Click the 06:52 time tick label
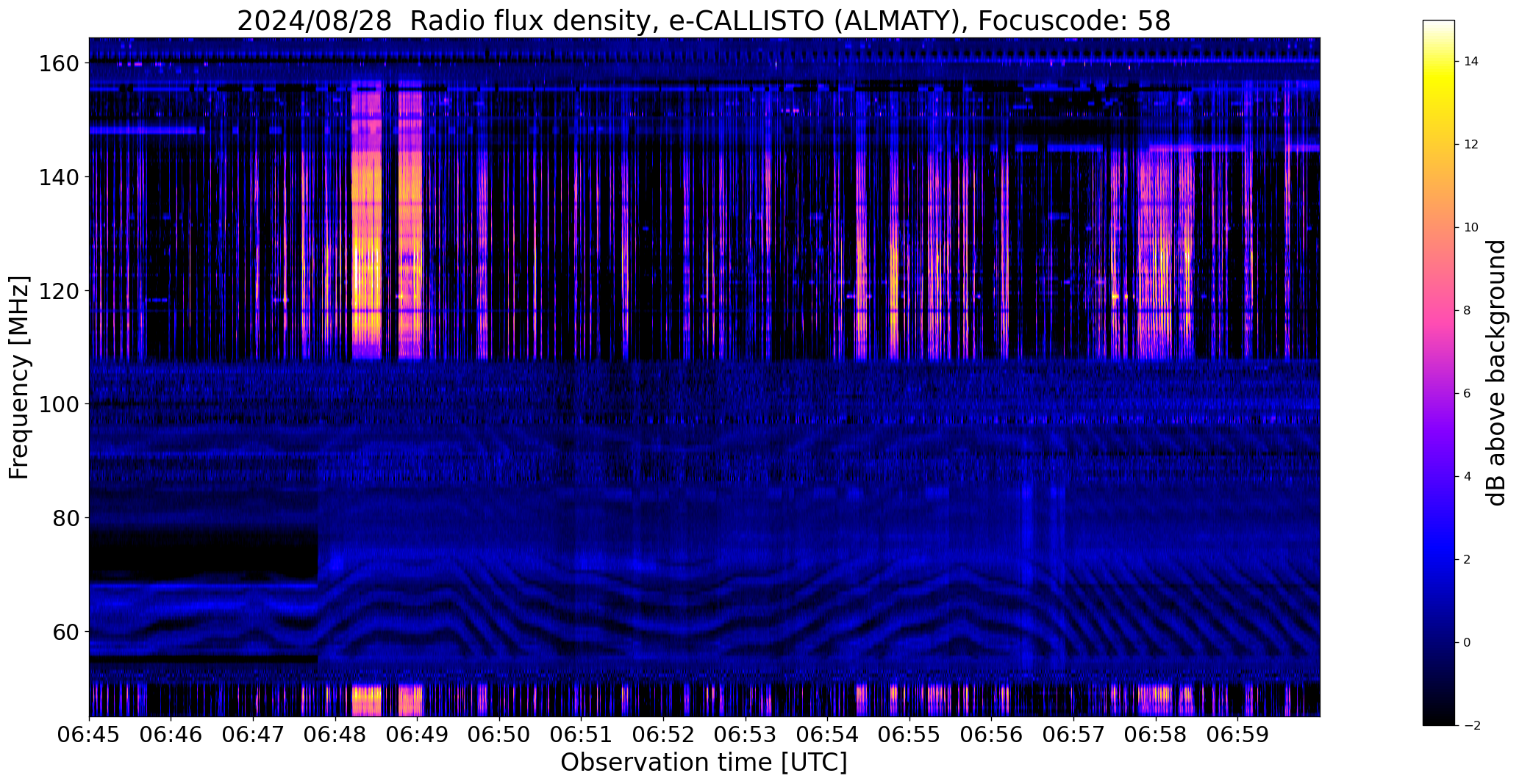Image resolution: width=1519 pixels, height=784 pixels. click(663, 734)
